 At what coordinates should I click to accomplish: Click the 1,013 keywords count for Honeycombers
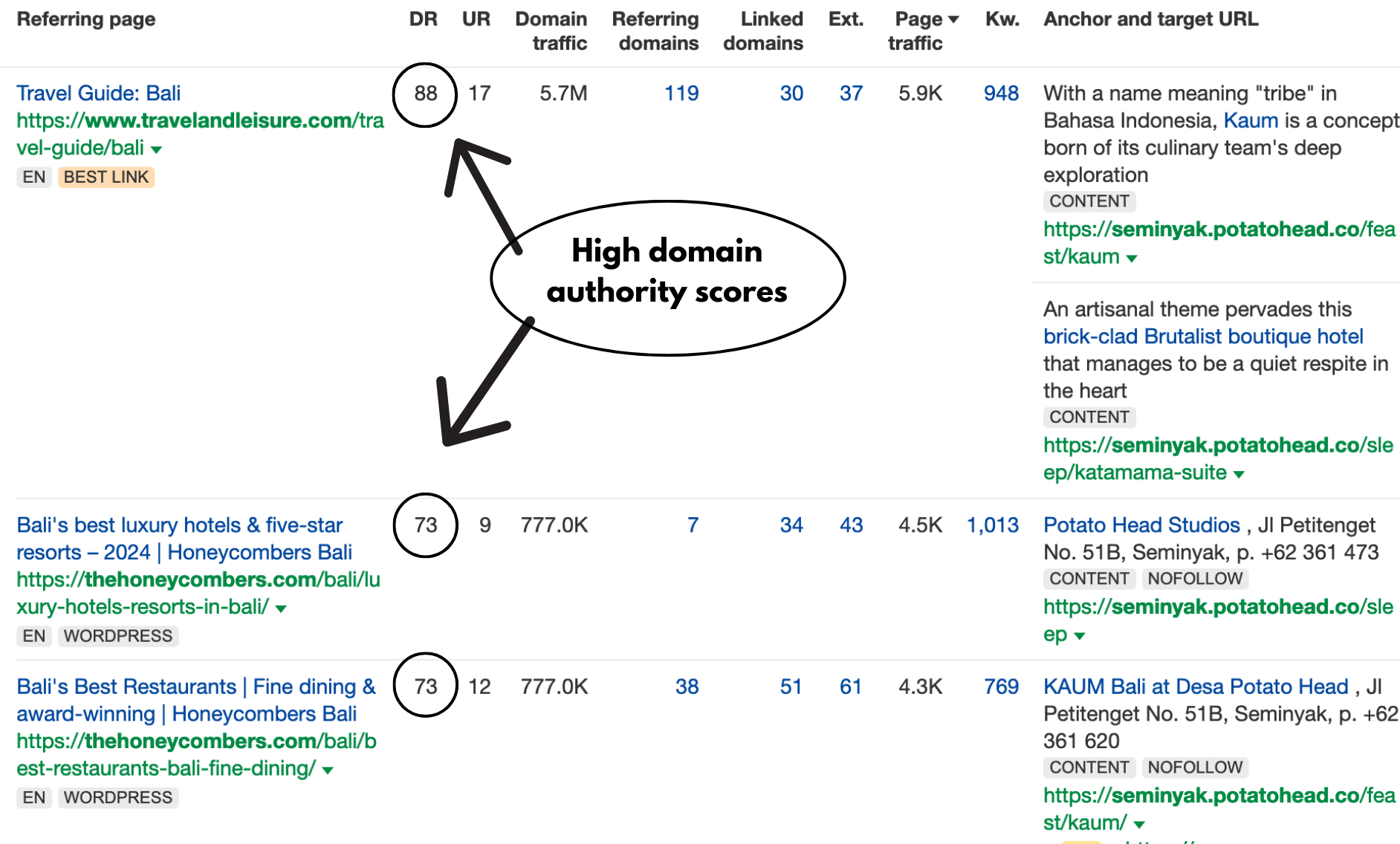(993, 525)
